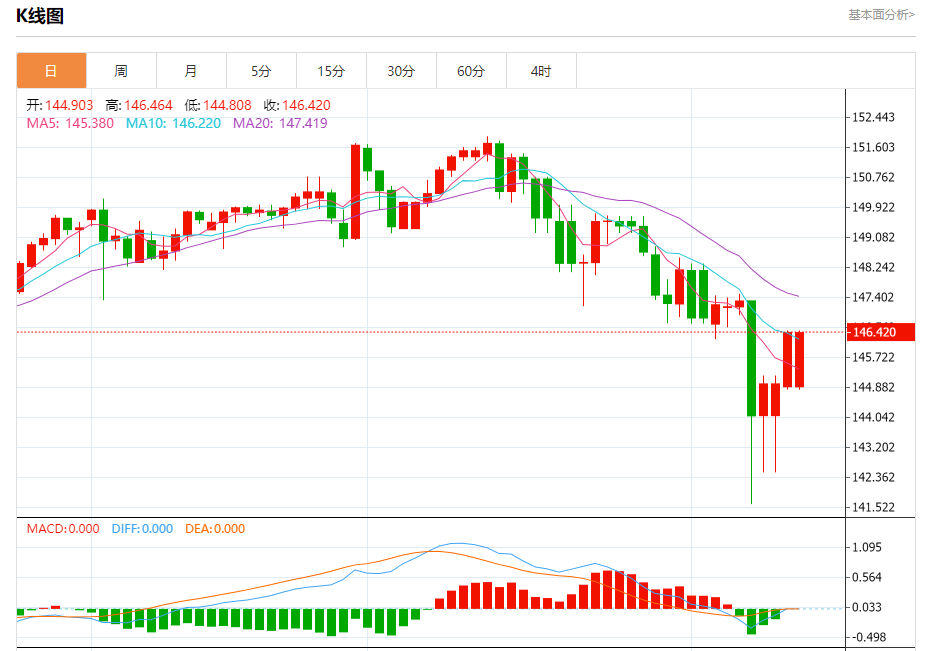Screen dimensions: 927x651
Task: Click the 148.242 price axis label
Action: tap(873, 267)
